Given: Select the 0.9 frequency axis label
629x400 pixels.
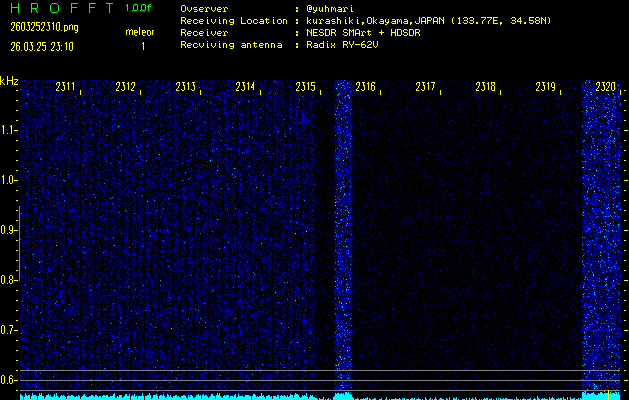Looking at the screenshot, I should click(x=9, y=230).
